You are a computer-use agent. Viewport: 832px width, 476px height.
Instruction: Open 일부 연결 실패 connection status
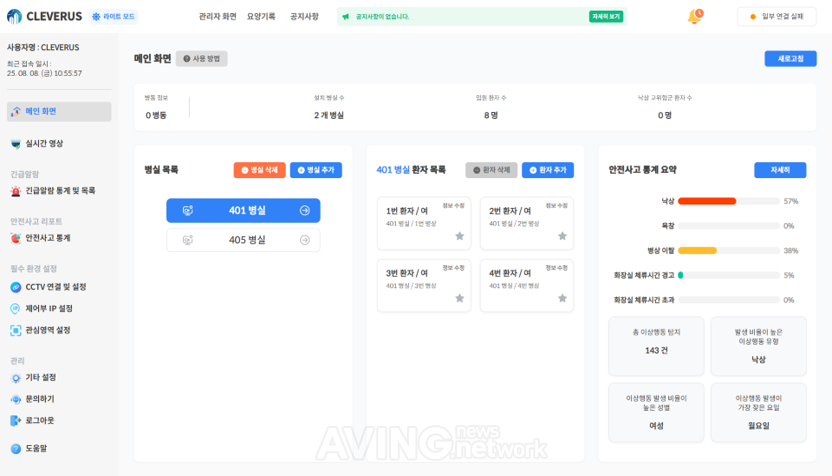[777, 17]
